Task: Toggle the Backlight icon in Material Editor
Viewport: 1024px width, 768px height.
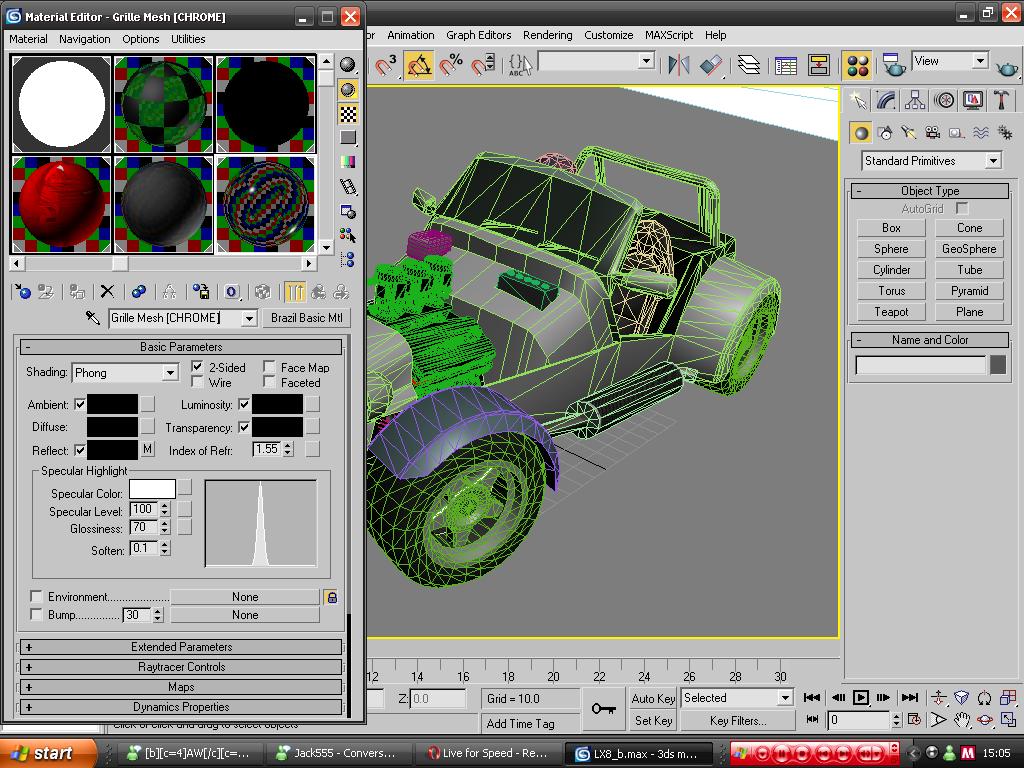Action: [x=348, y=89]
